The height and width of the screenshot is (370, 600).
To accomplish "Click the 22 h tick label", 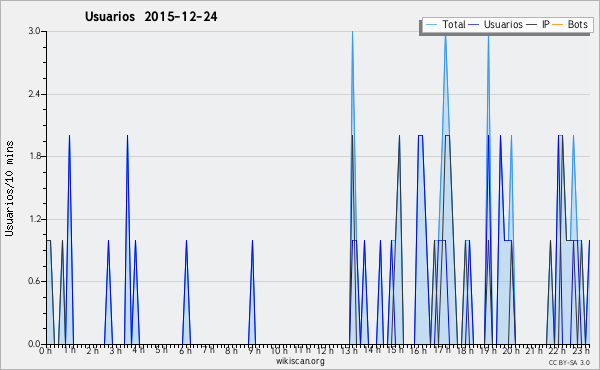I will point(557,350).
